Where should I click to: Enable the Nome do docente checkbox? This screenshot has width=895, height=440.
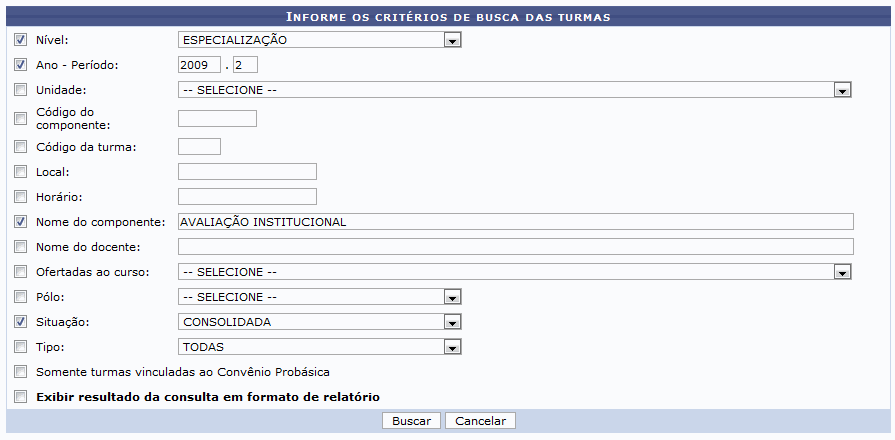coord(21,247)
